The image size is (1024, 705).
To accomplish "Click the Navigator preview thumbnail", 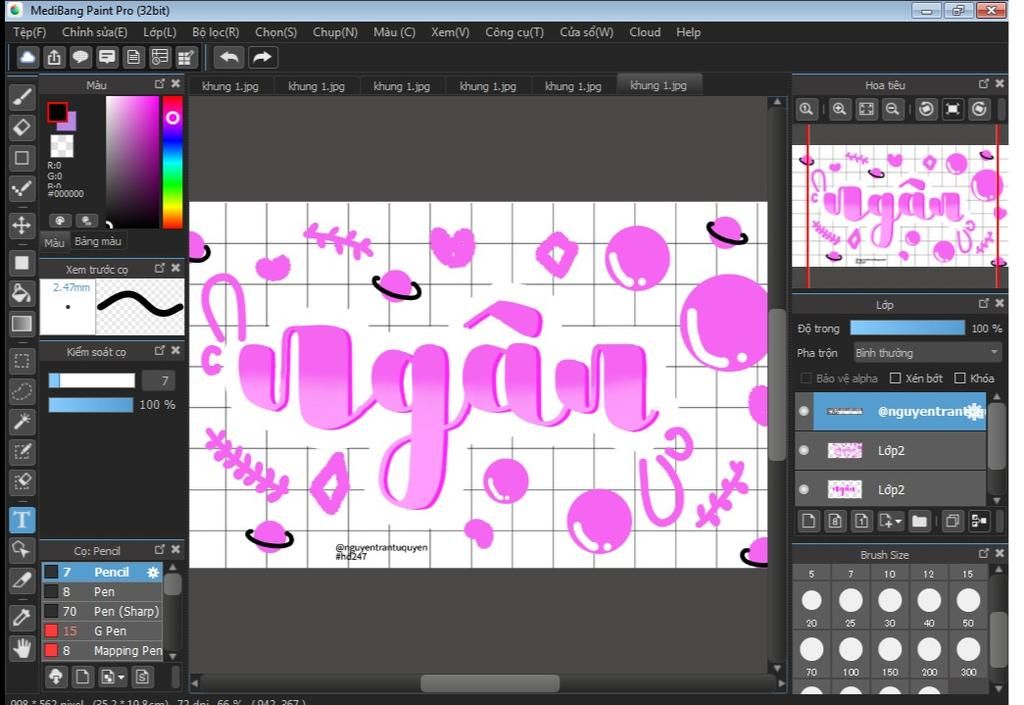I will 900,206.
